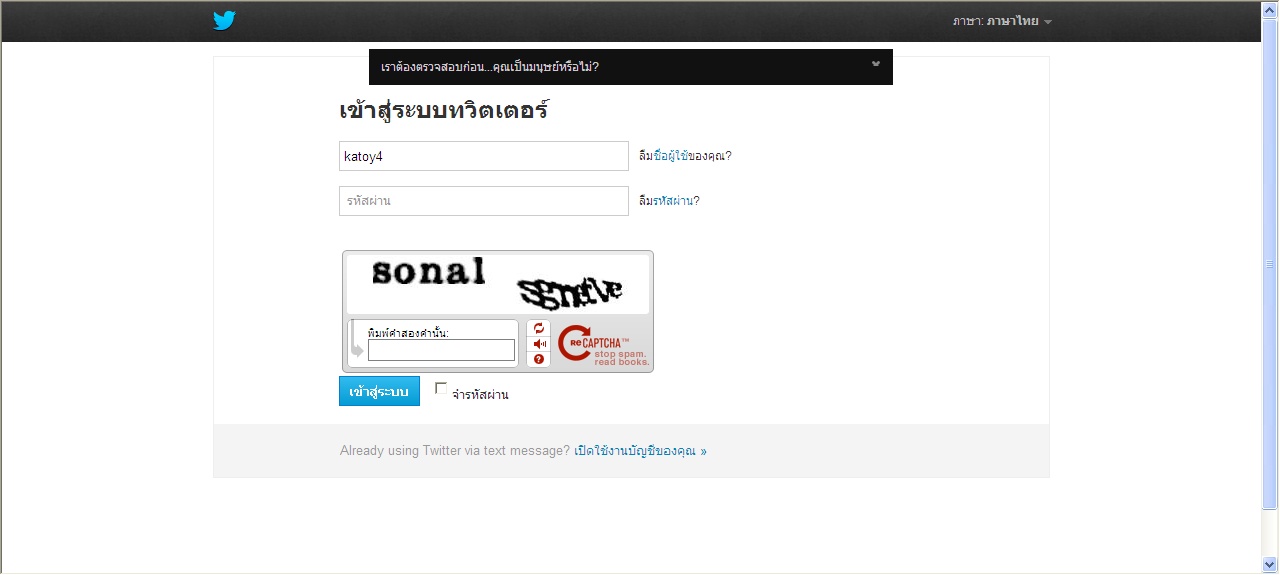Focus the รหัสผ่าน password field

pos(484,201)
